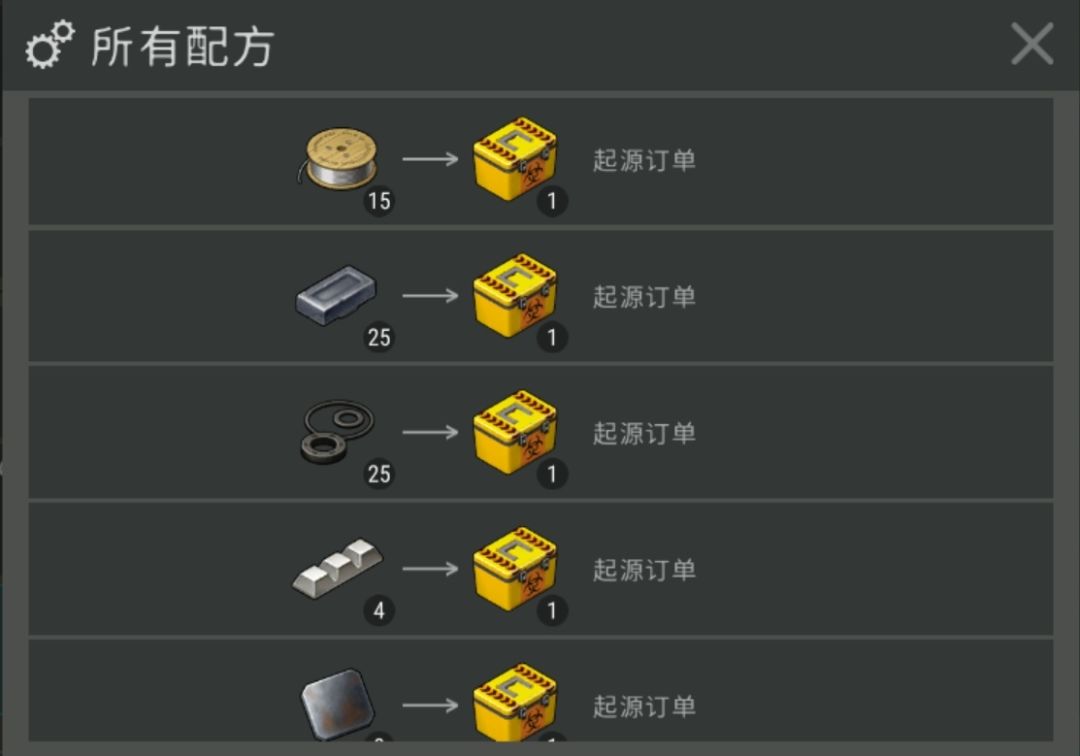Select the steel bar ingredient icon
Viewport: 1080px width, 756px height.
pyautogui.click(x=336, y=295)
